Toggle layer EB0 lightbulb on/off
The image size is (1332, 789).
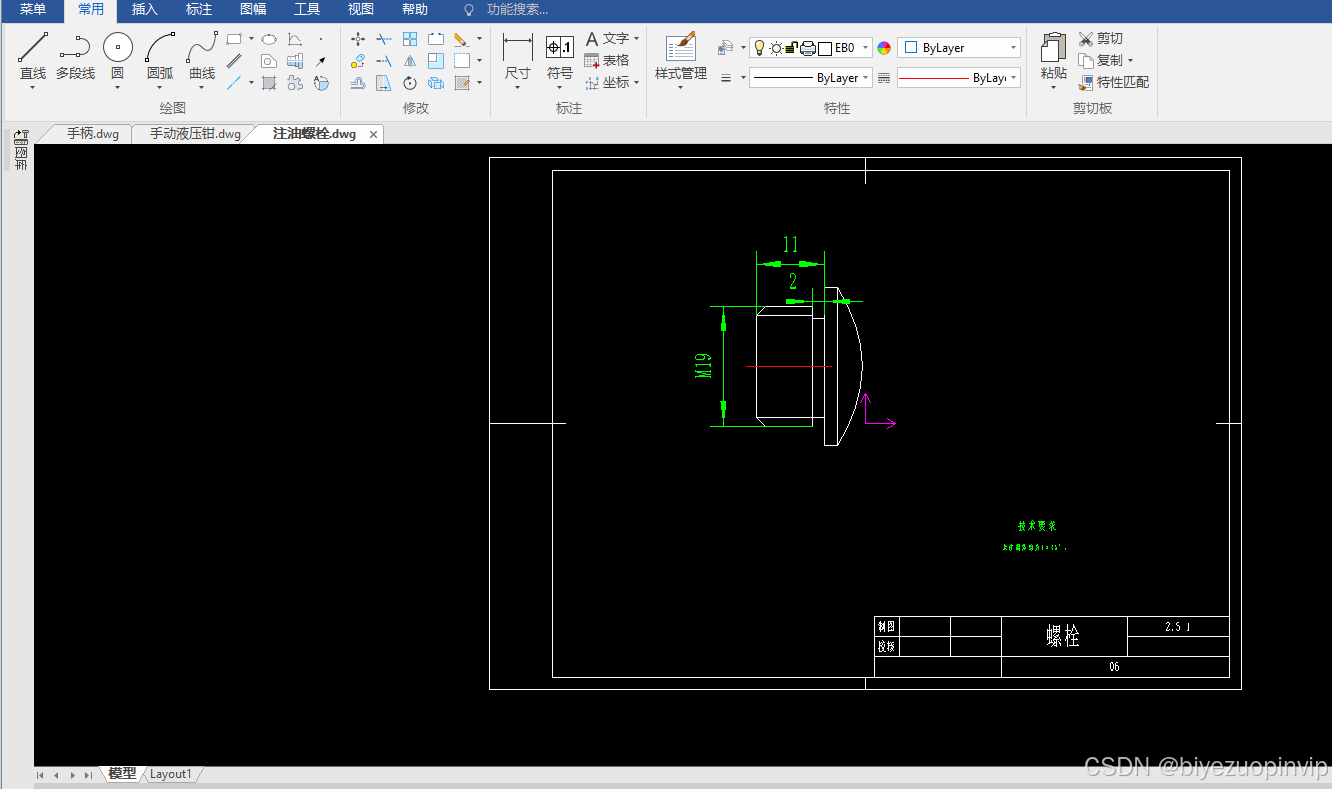tap(759, 48)
